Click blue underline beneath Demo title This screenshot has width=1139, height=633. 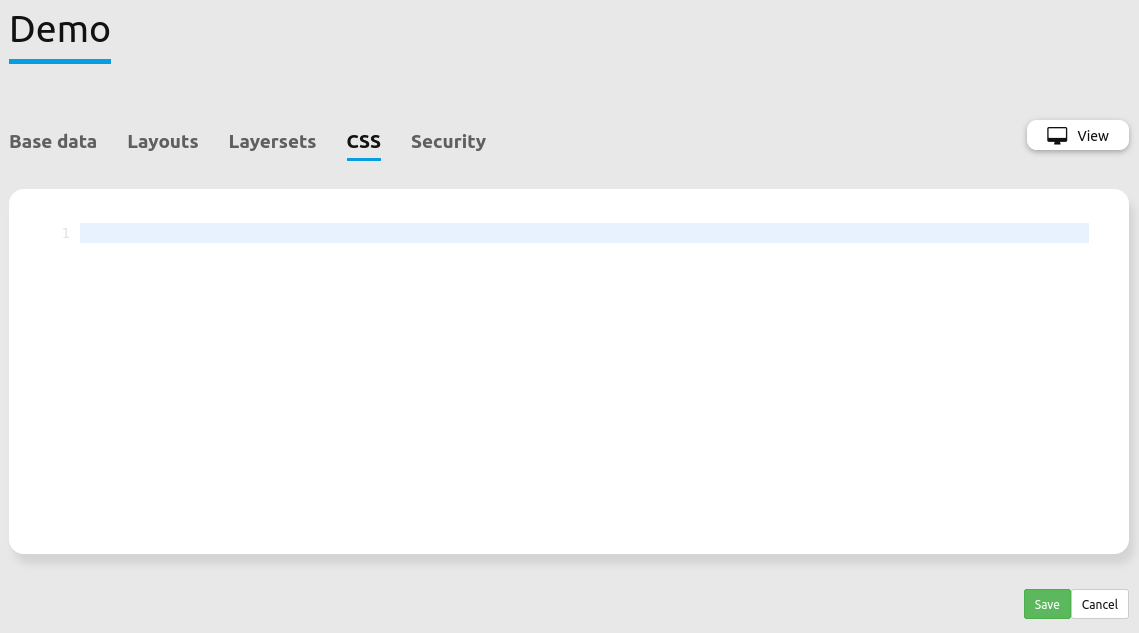click(x=60, y=62)
